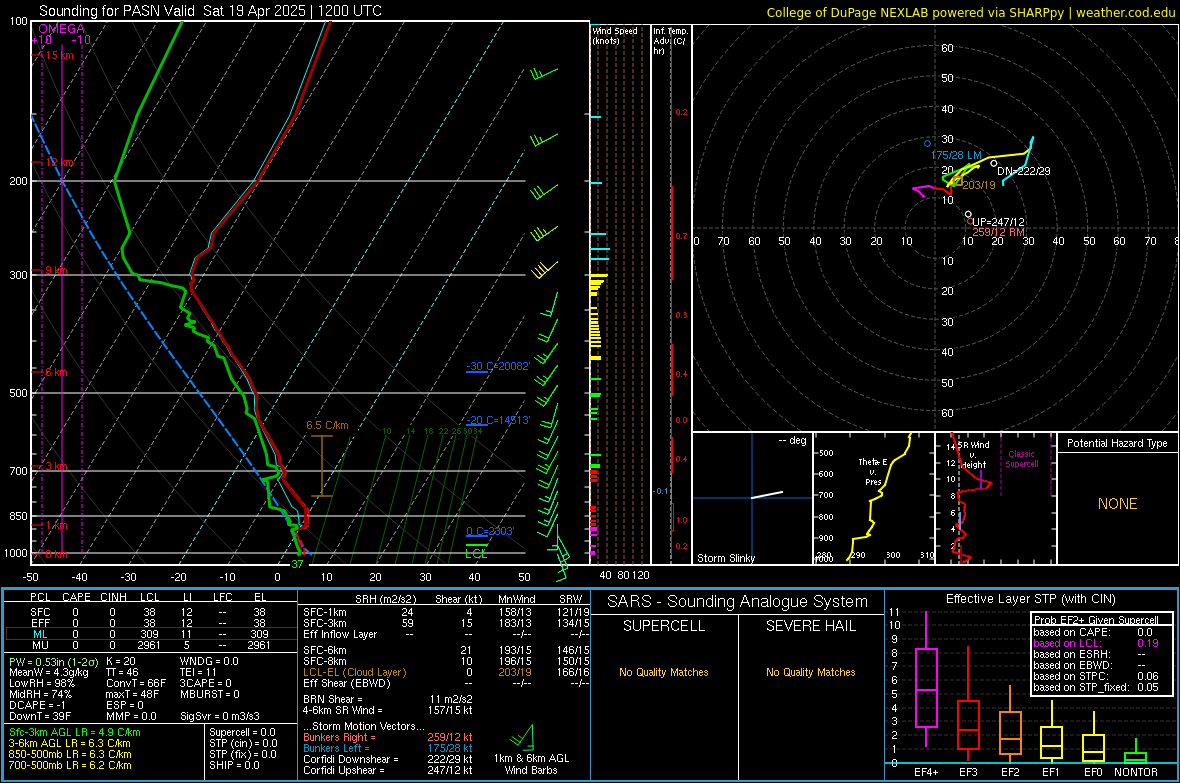Click the SFC-1km SRH row

[x=446, y=612]
